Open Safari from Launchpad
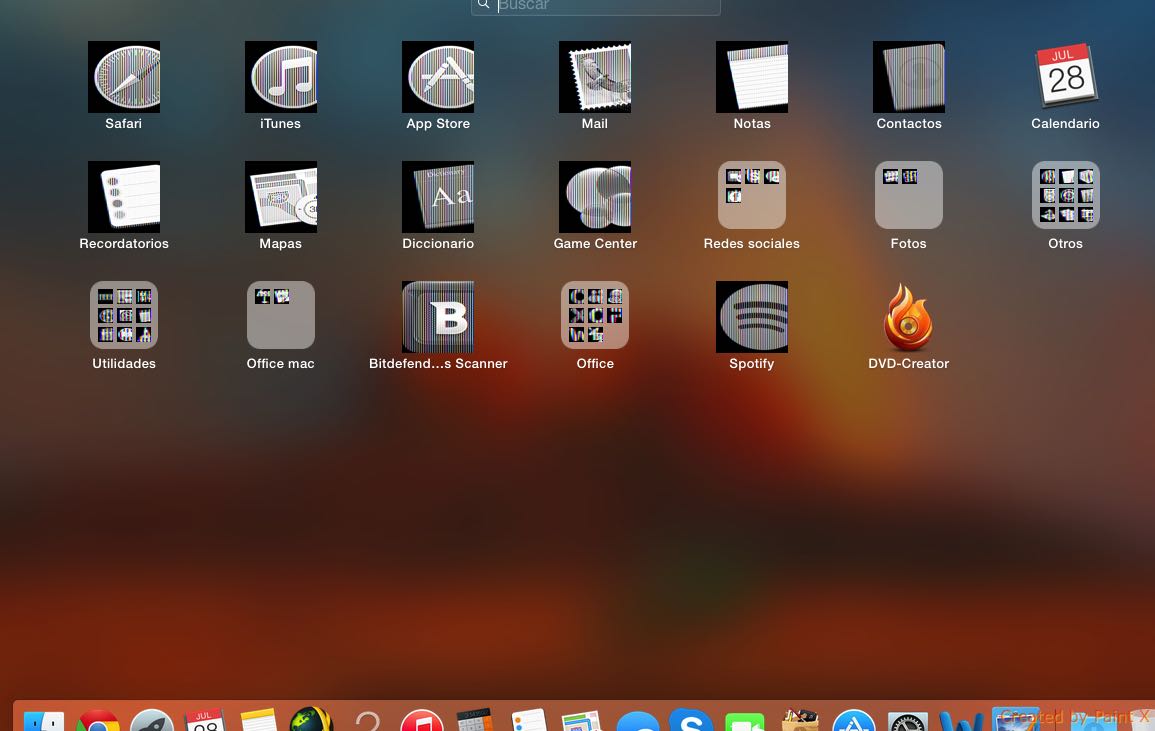This screenshot has height=731, width=1155. [x=124, y=77]
